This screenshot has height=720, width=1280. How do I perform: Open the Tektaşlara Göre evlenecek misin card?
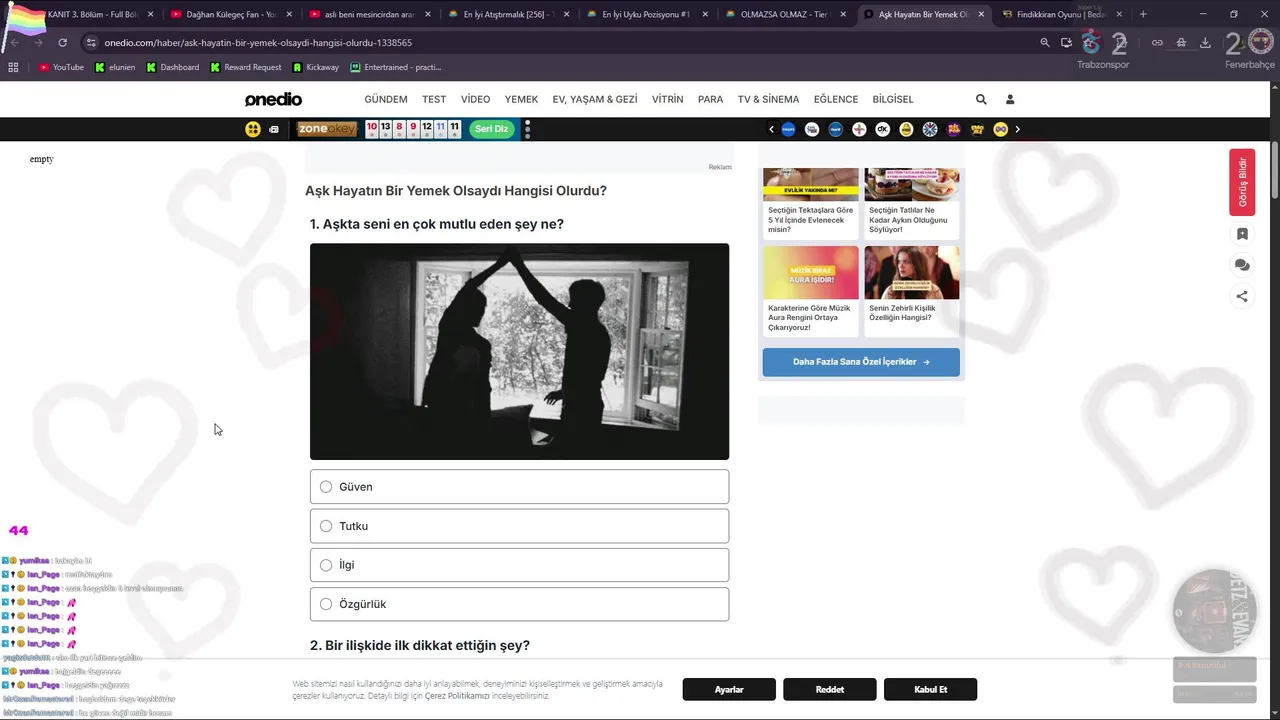pos(811,203)
